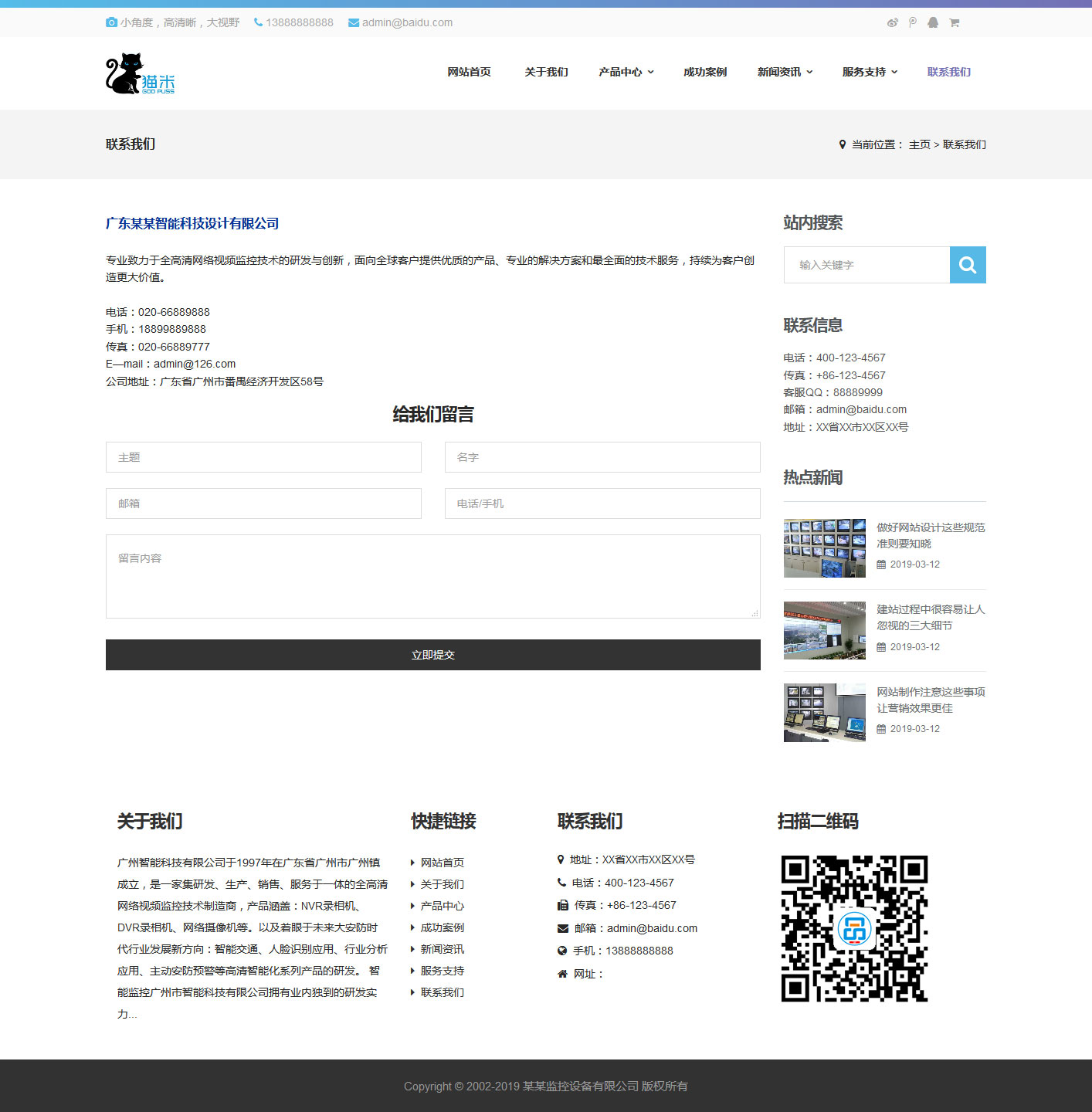
Task: Open the Weibo social icon
Action: pyautogui.click(x=892, y=22)
